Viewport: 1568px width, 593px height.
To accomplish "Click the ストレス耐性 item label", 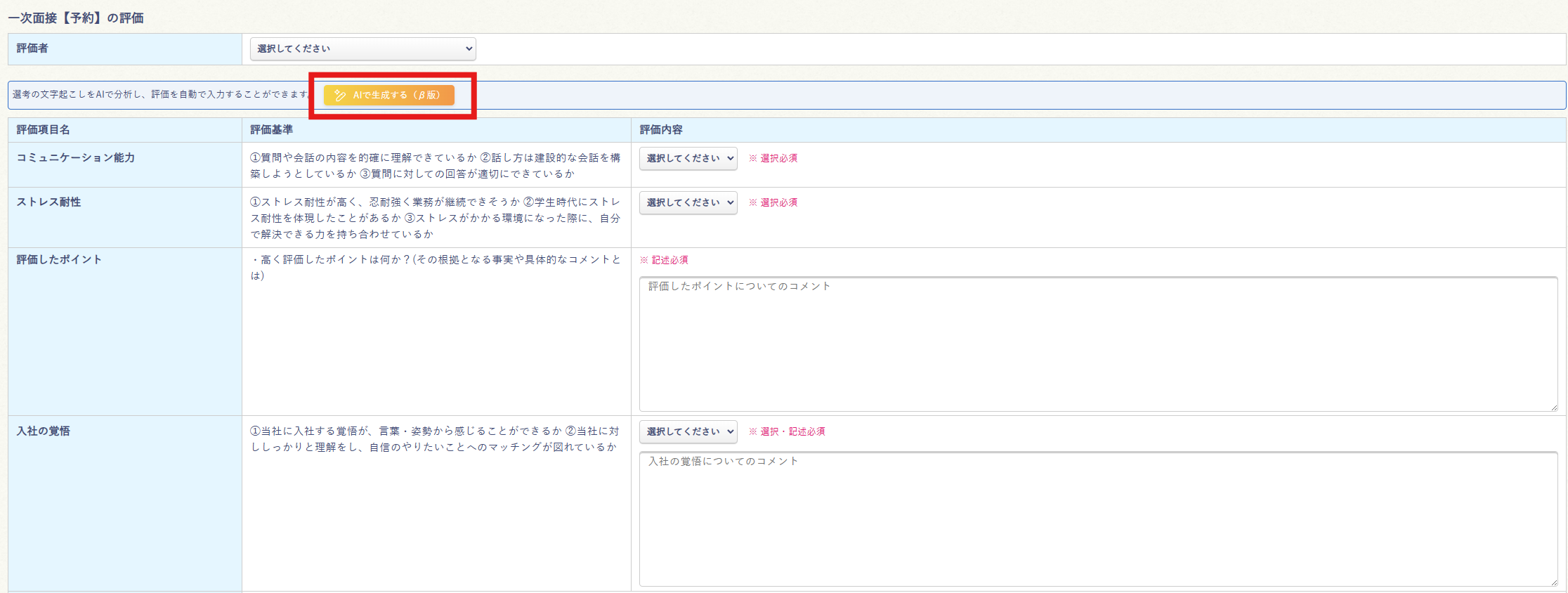I will (x=48, y=202).
